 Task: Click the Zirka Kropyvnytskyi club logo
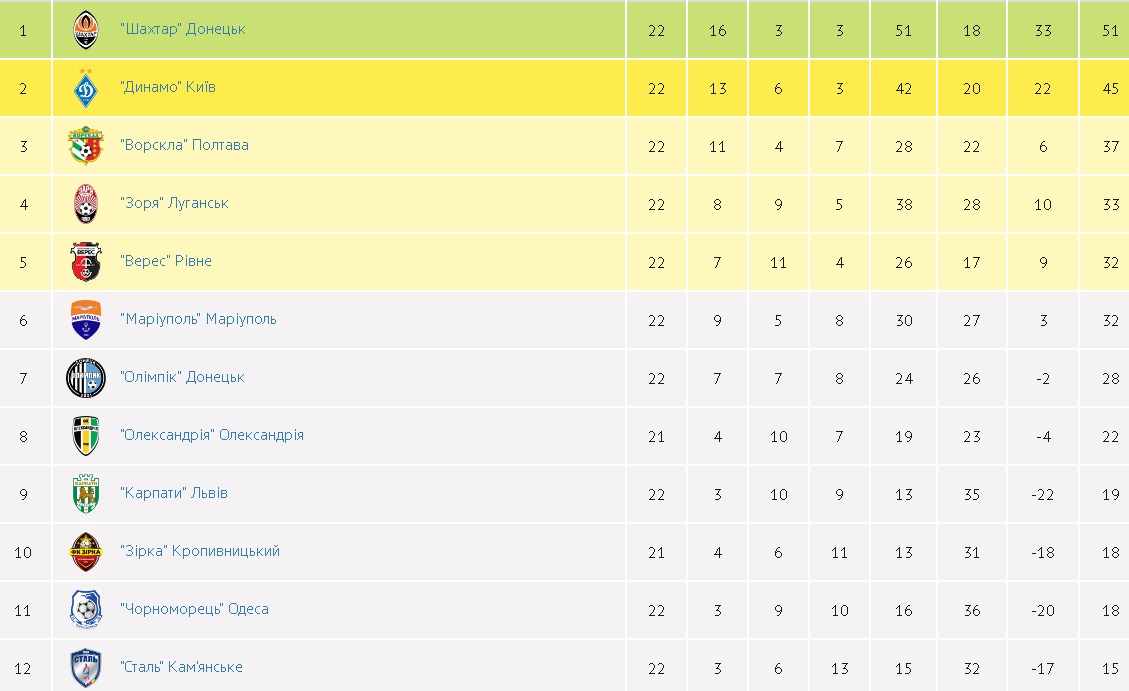point(86,552)
